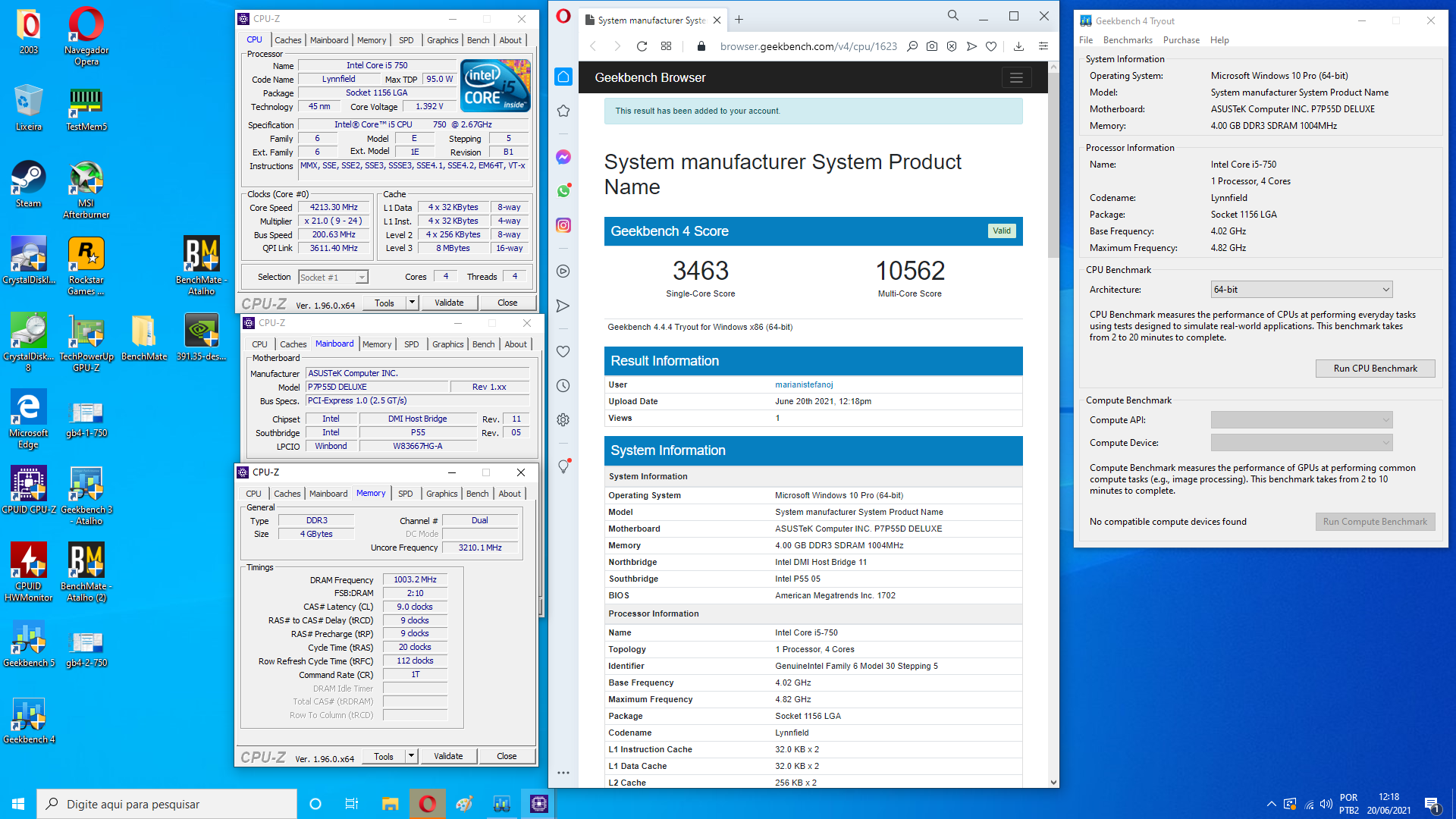The width and height of the screenshot is (1456, 819).
Task: Open user marianistefanoj link
Action: 804,384
